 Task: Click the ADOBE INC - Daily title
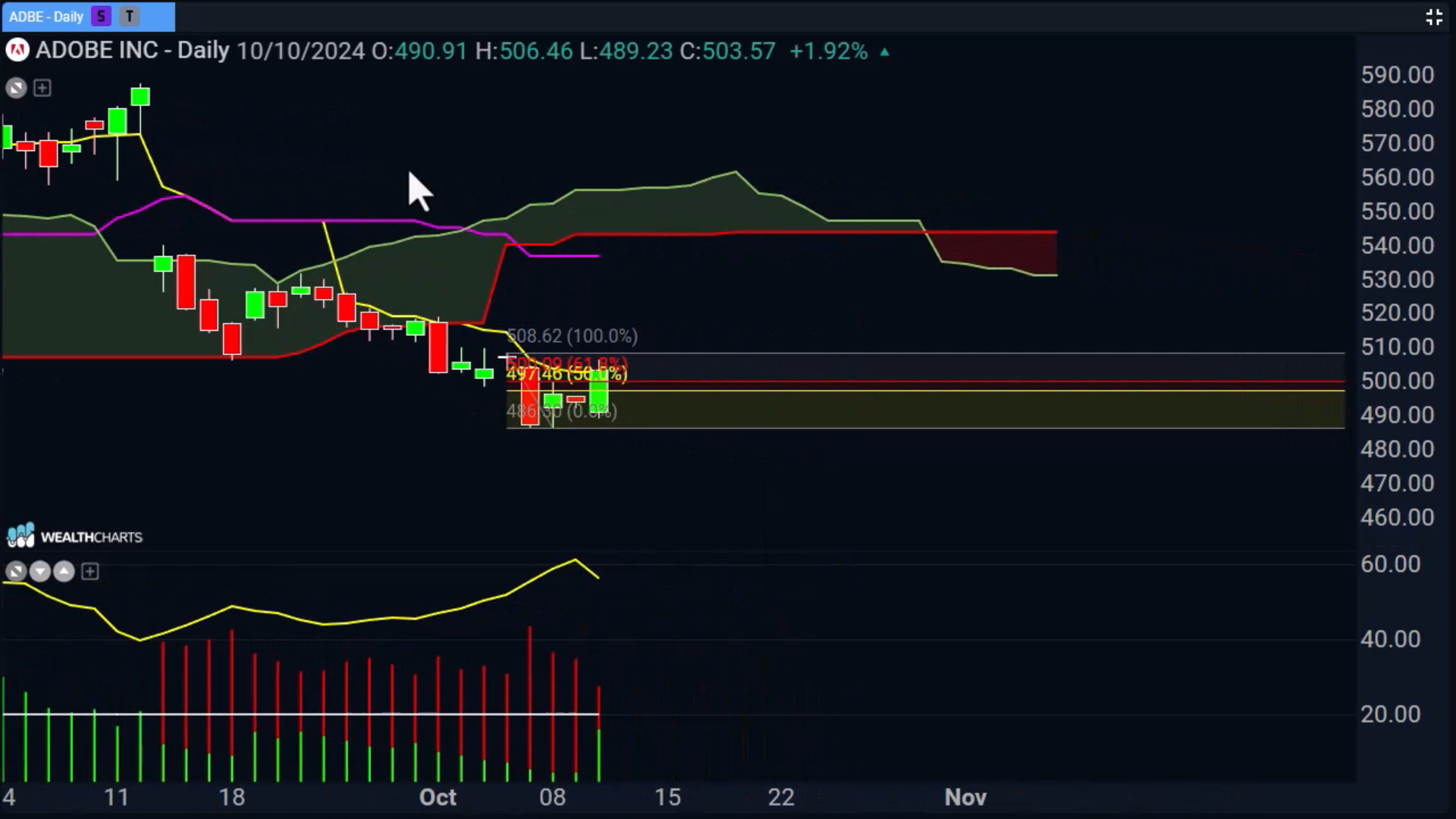tap(133, 51)
